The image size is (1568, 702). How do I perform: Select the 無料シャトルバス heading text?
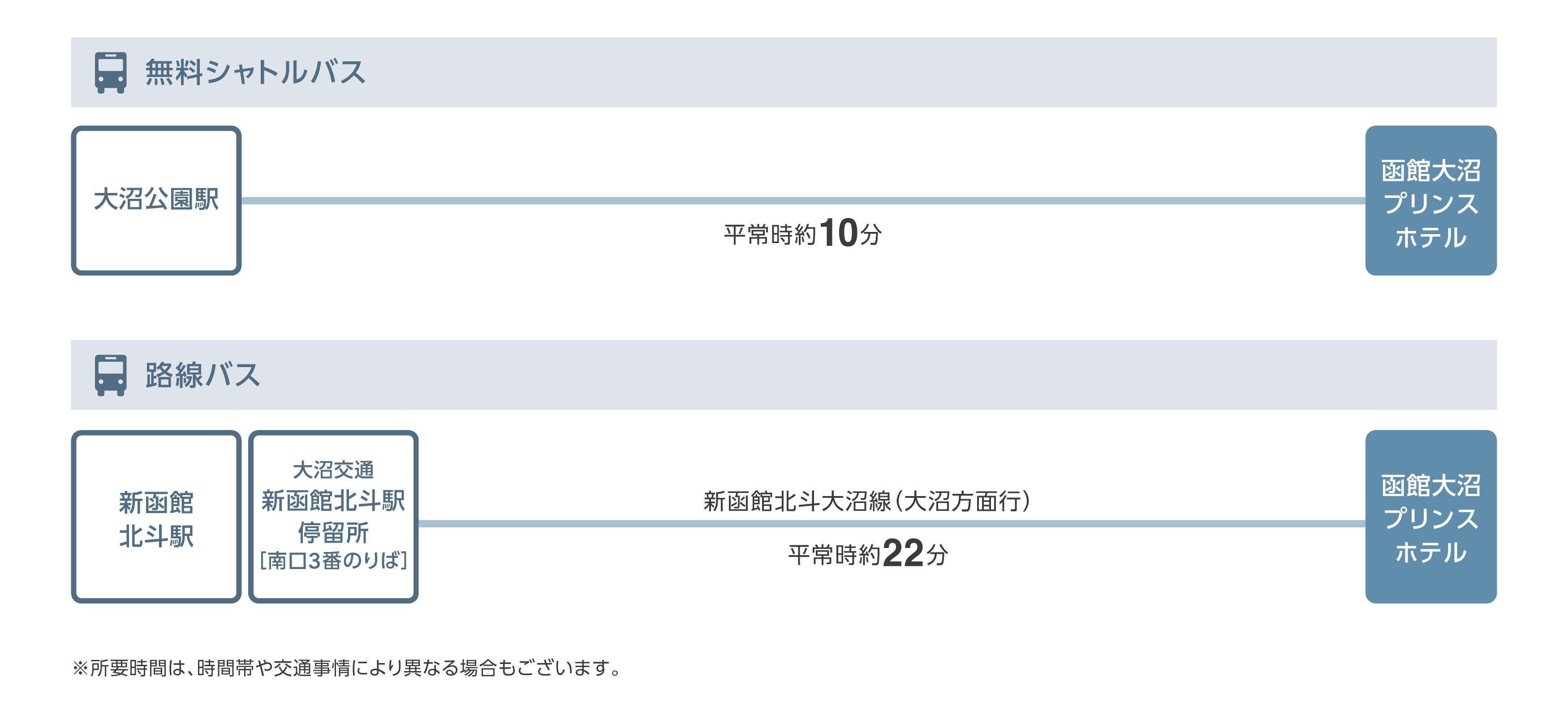(x=254, y=73)
